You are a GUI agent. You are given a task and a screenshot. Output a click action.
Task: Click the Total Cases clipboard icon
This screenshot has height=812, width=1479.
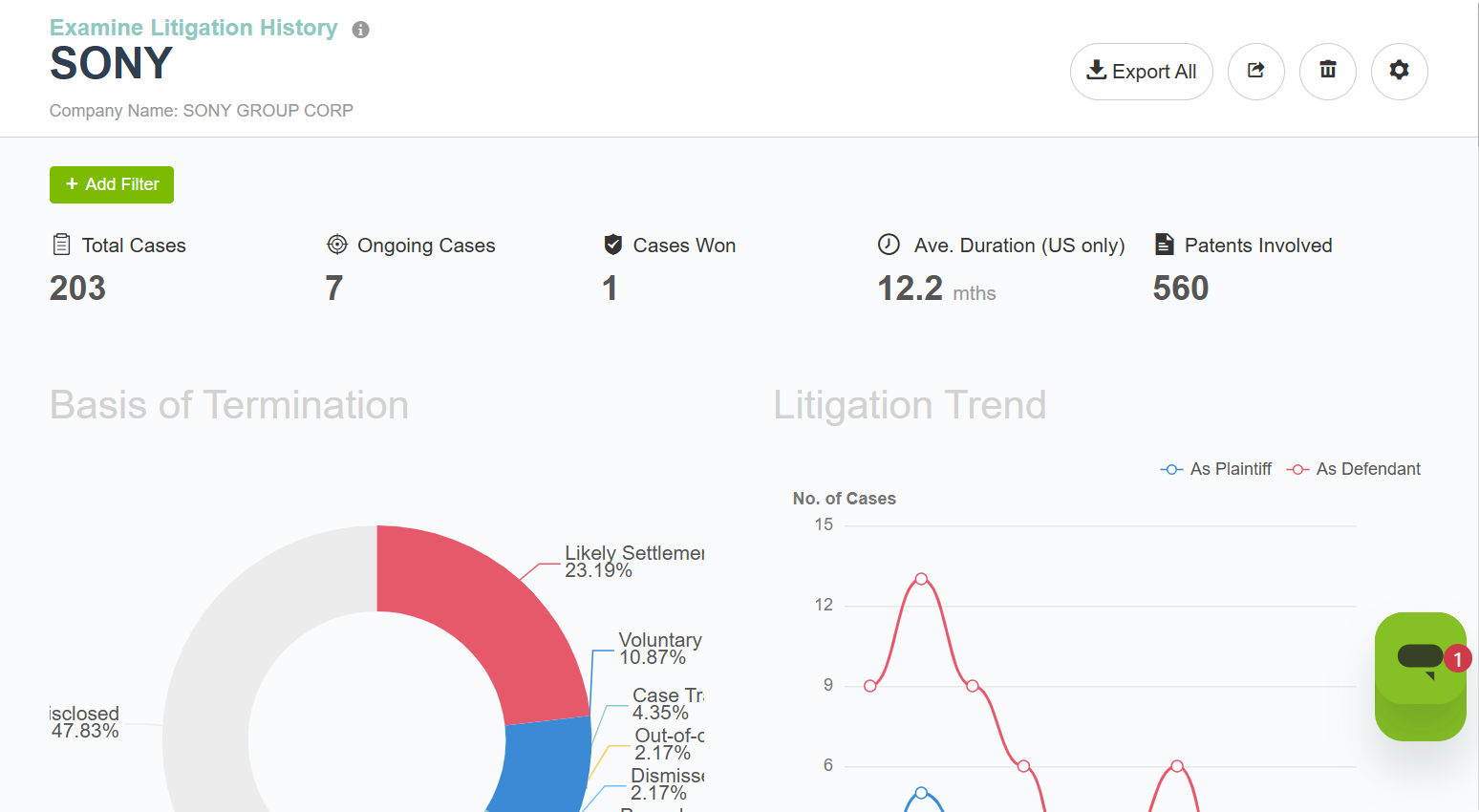[x=61, y=245]
